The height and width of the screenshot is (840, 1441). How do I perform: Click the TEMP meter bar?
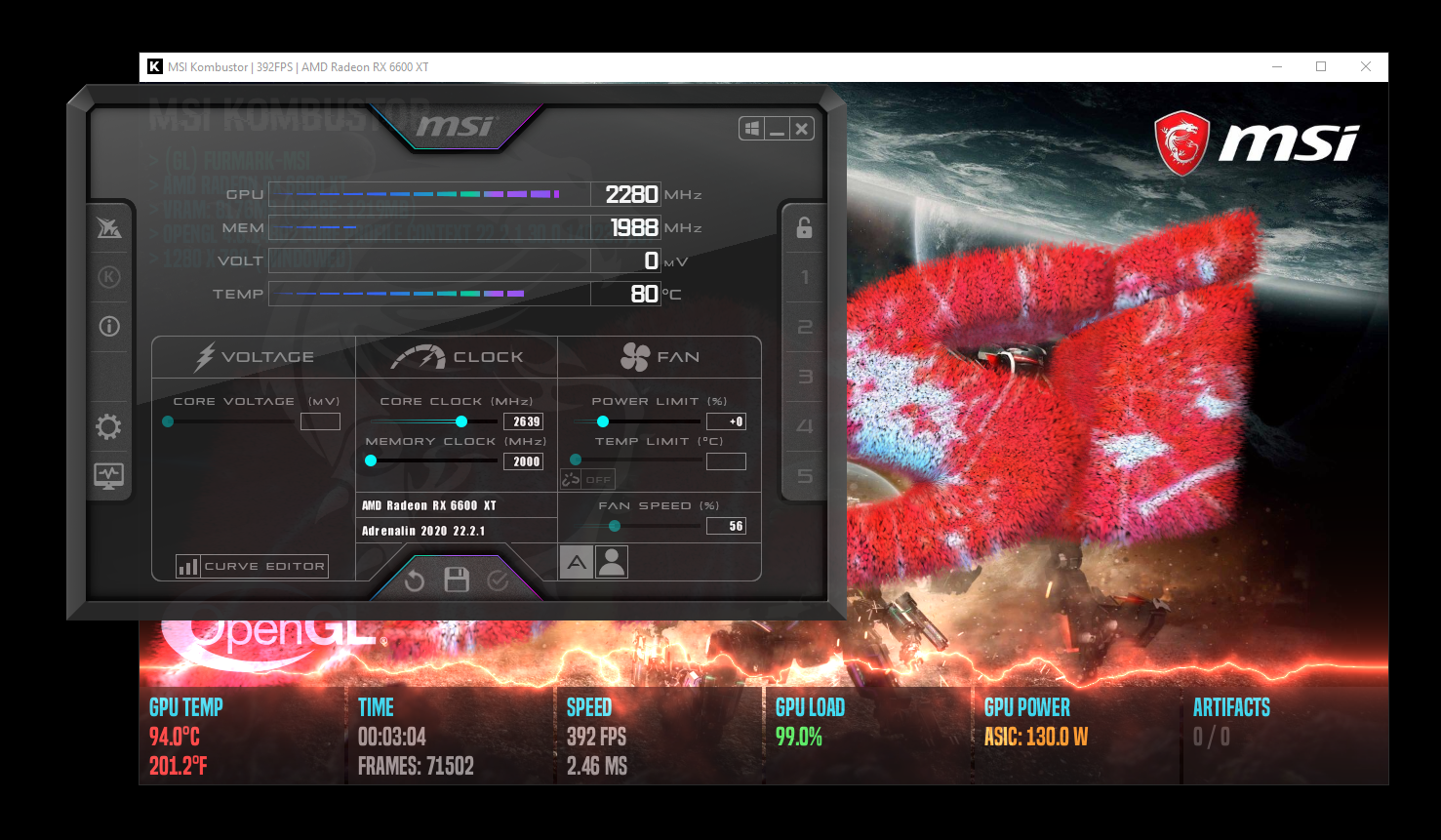tap(429, 294)
